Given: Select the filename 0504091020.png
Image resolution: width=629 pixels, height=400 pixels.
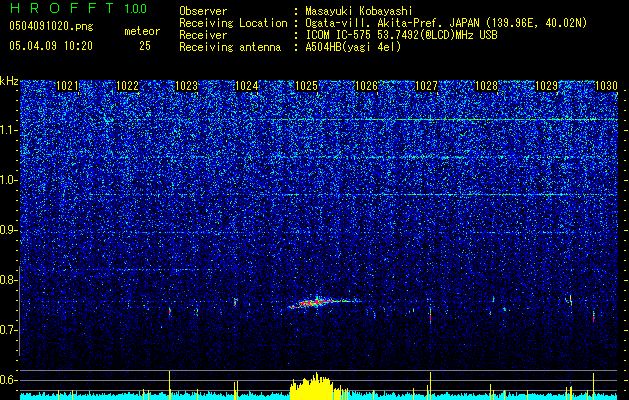Looking at the screenshot, I should [x=51, y=26].
